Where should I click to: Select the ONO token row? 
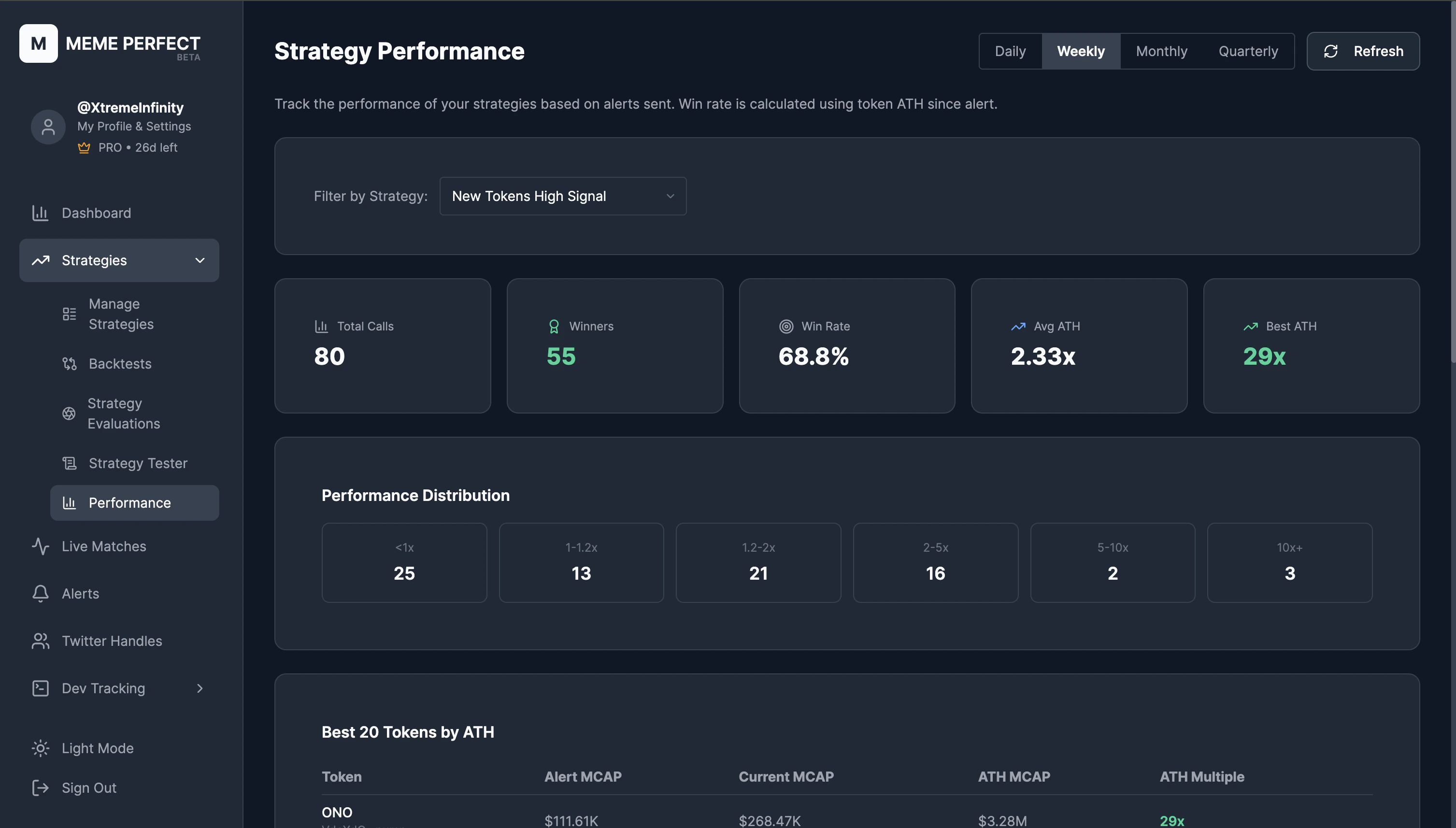tap(338, 812)
